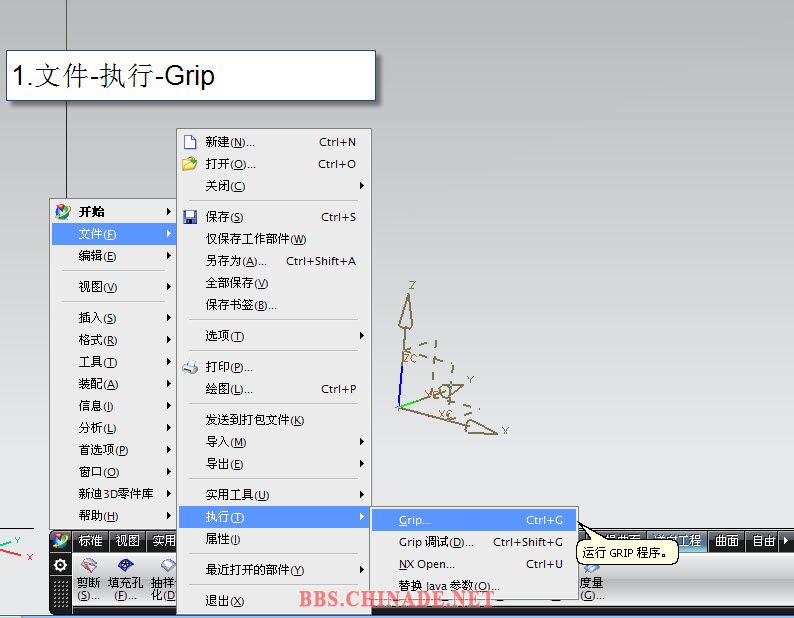The height and width of the screenshot is (618, 794).
Task: Choose 发送到打包文件(K) entry
Action: click(x=273, y=419)
